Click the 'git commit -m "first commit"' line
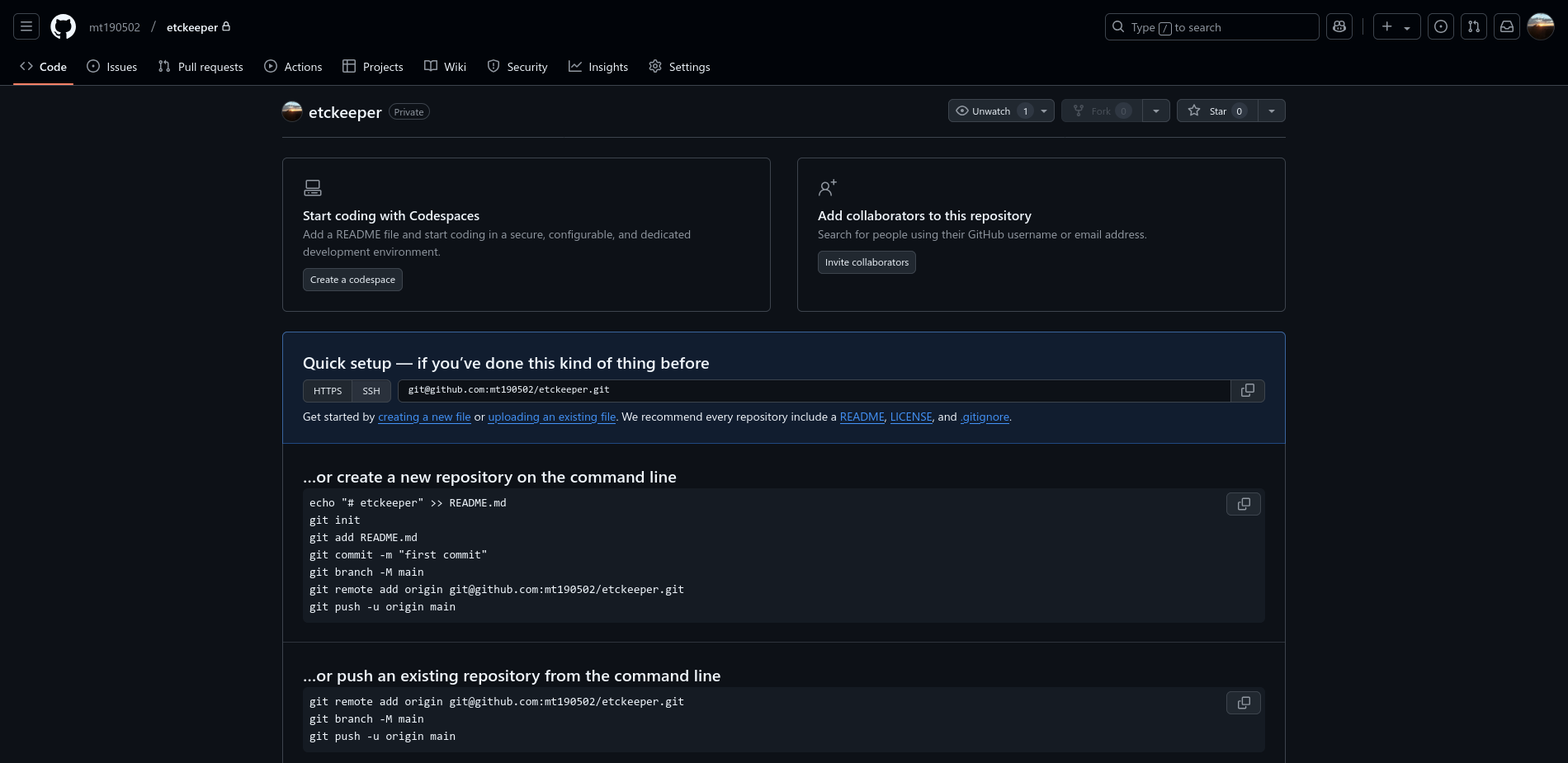Image resolution: width=1568 pixels, height=763 pixels. click(399, 555)
